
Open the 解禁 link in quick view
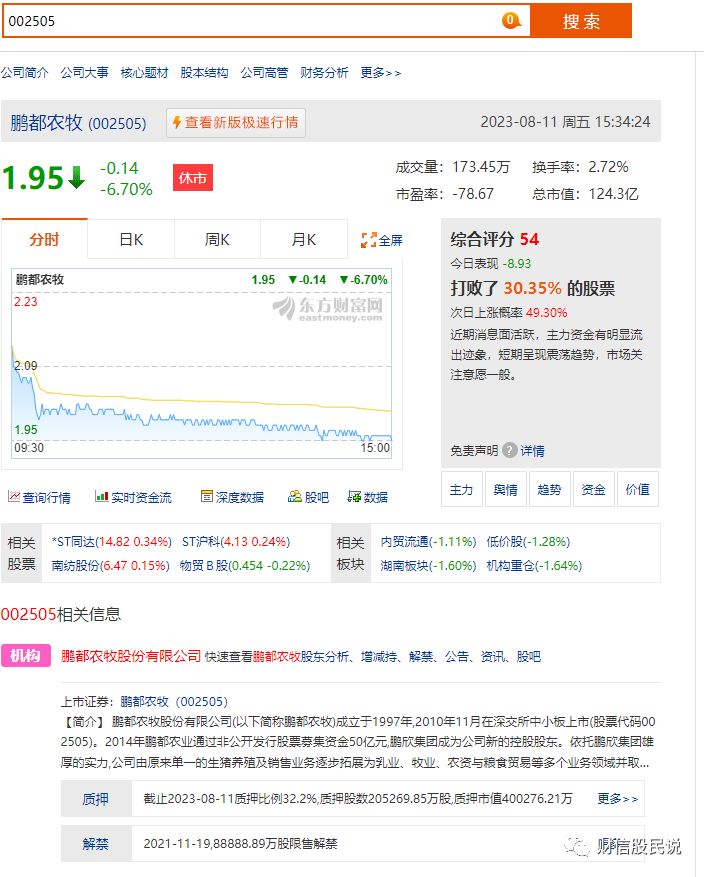click(x=421, y=657)
